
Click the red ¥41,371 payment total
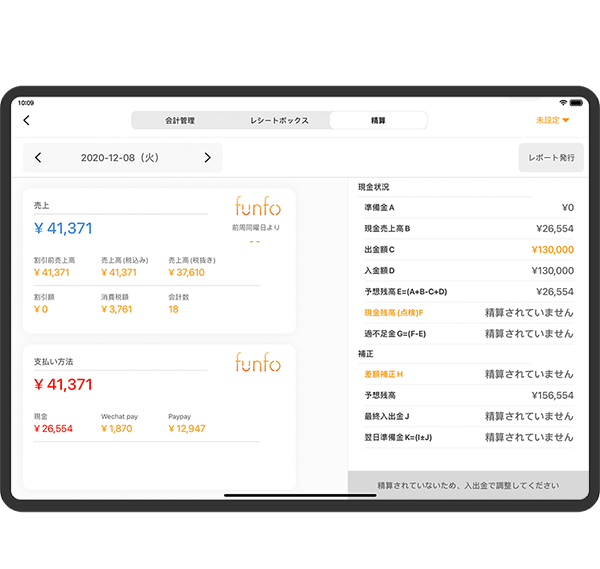[63, 385]
